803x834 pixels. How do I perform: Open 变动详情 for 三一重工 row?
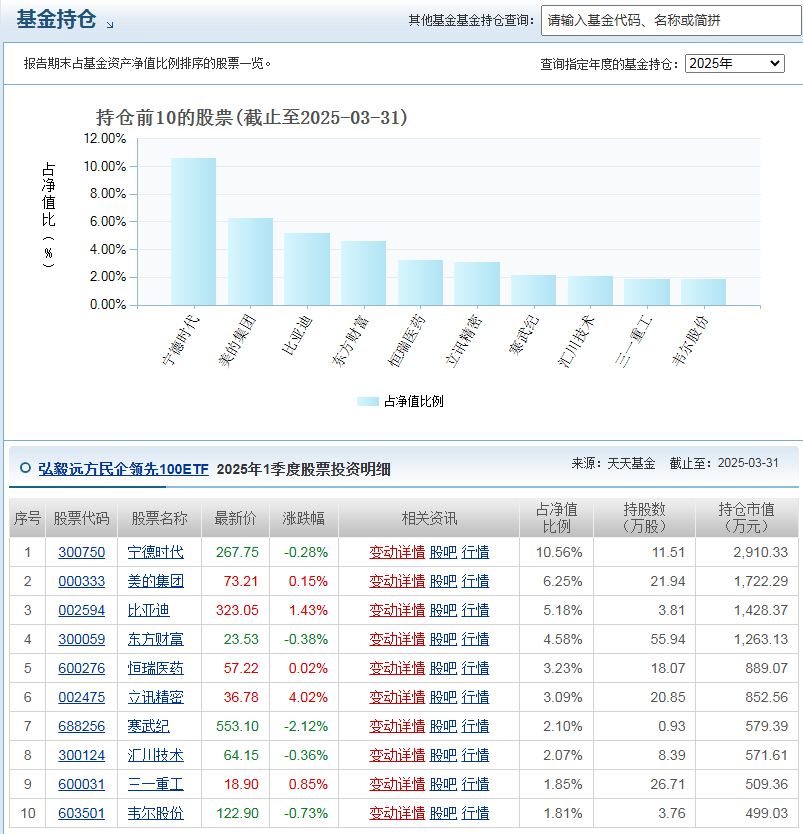pyautogui.click(x=397, y=784)
